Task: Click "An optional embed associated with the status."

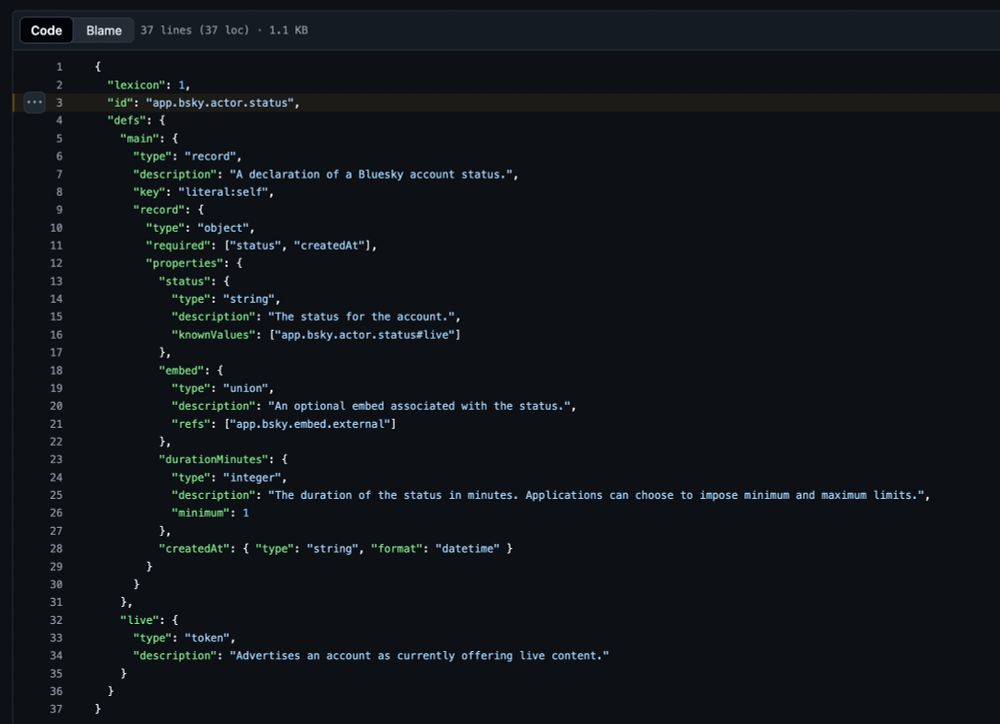Action: click(x=419, y=406)
